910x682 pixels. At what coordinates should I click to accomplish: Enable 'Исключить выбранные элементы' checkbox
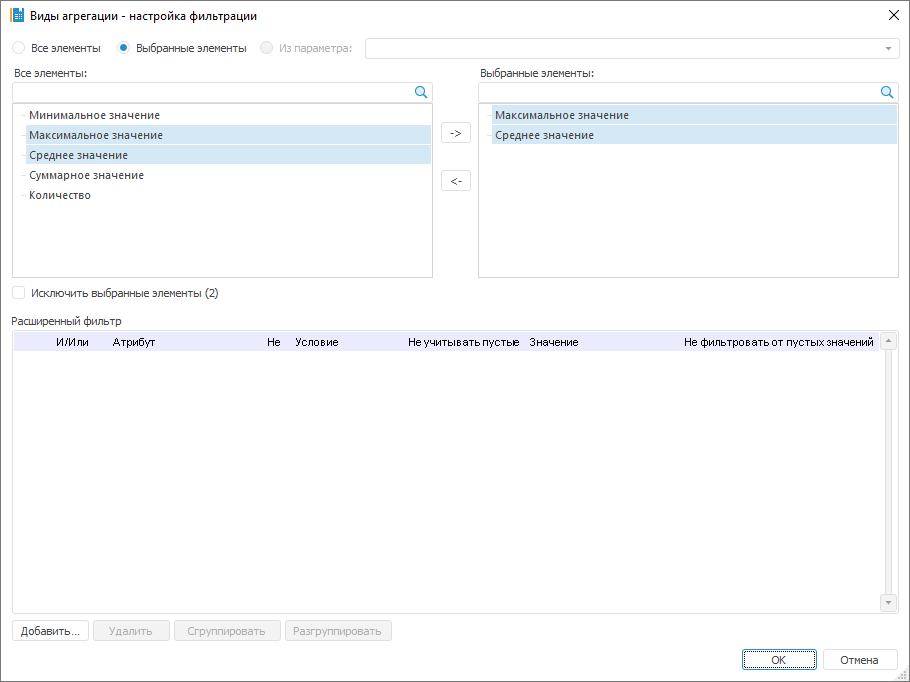click(x=19, y=293)
